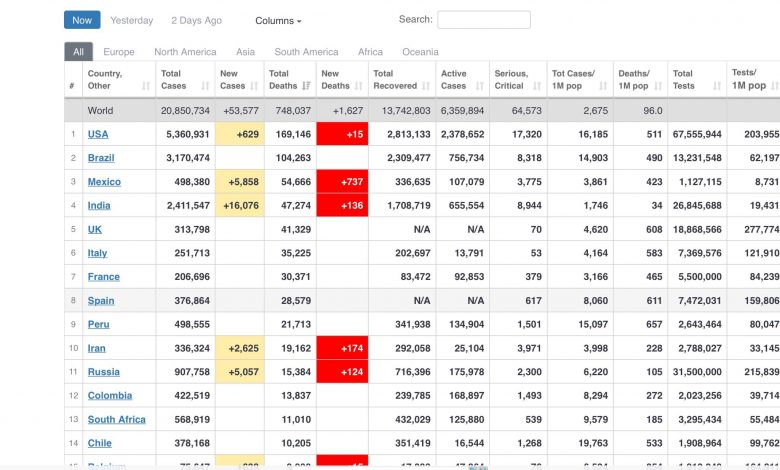Show data from 2 Days Ago
Viewport: 780px width, 470px height.
[197, 20]
